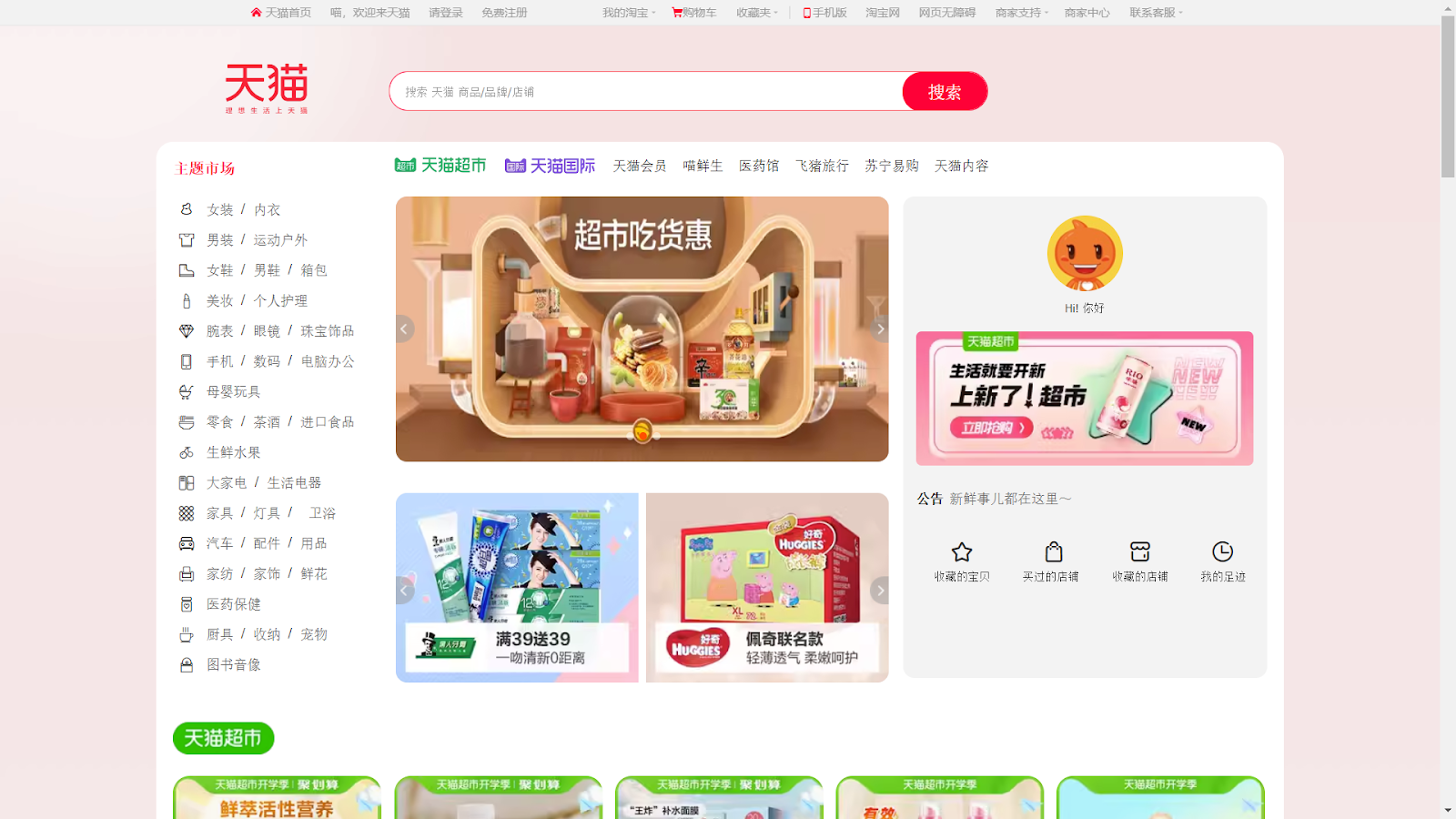Open 收藏的店铺 store icon

[x=1140, y=551]
